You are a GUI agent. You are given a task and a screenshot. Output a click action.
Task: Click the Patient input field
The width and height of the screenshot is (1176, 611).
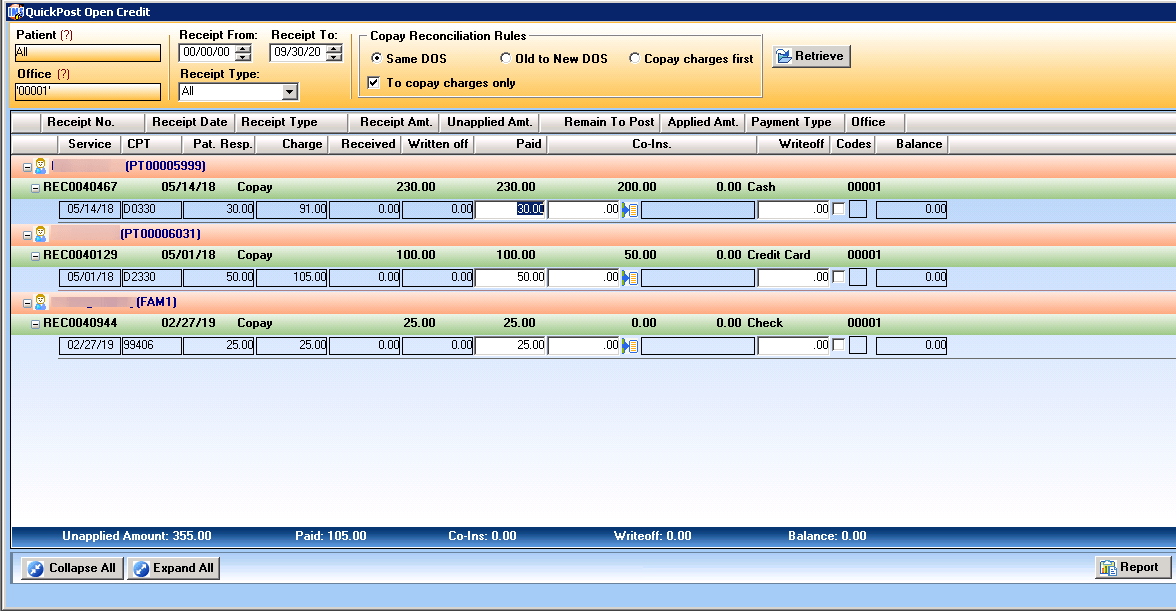(x=88, y=52)
